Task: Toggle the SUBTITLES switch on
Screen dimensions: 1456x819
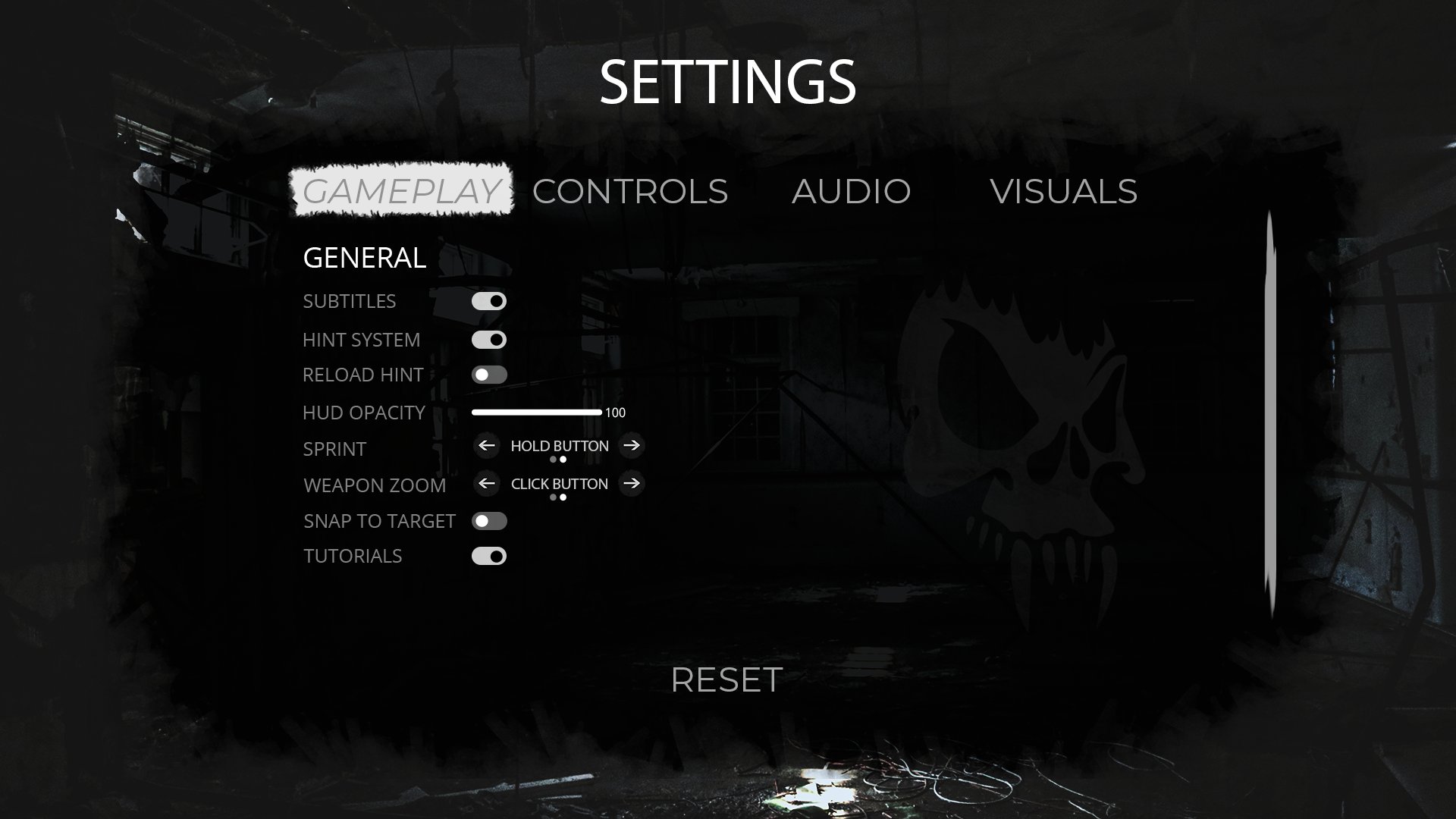Action: [489, 301]
